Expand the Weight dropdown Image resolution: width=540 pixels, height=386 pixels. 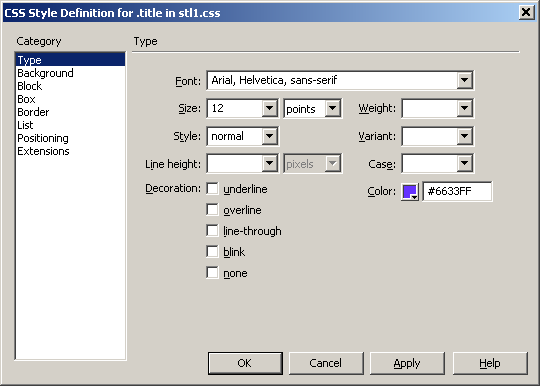(x=465, y=108)
